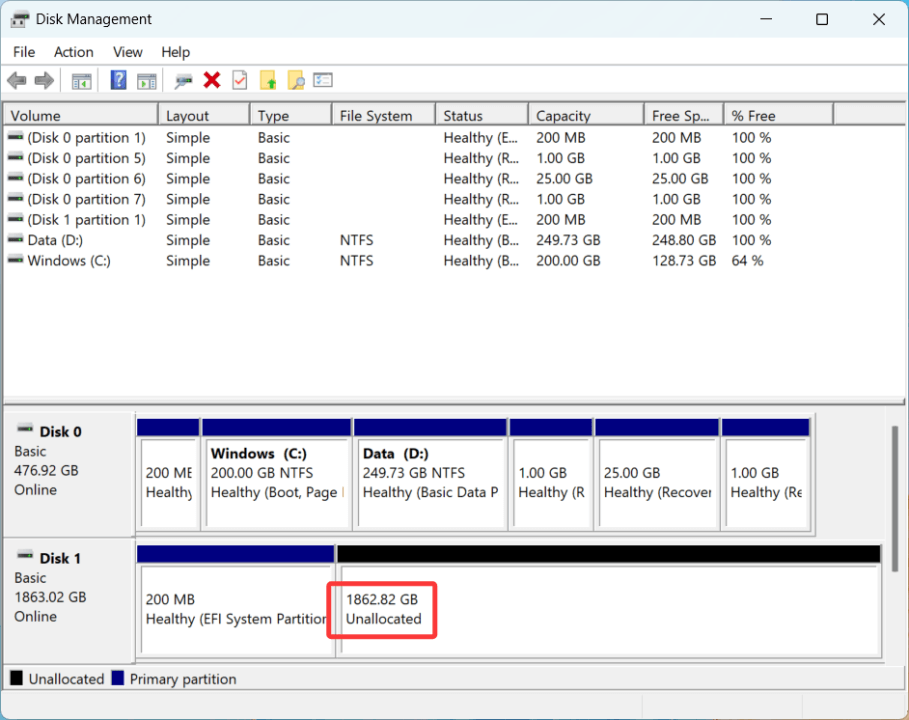This screenshot has width=909, height=720.
Task: Click the red X delete volume icon
Action: point(212,80)
